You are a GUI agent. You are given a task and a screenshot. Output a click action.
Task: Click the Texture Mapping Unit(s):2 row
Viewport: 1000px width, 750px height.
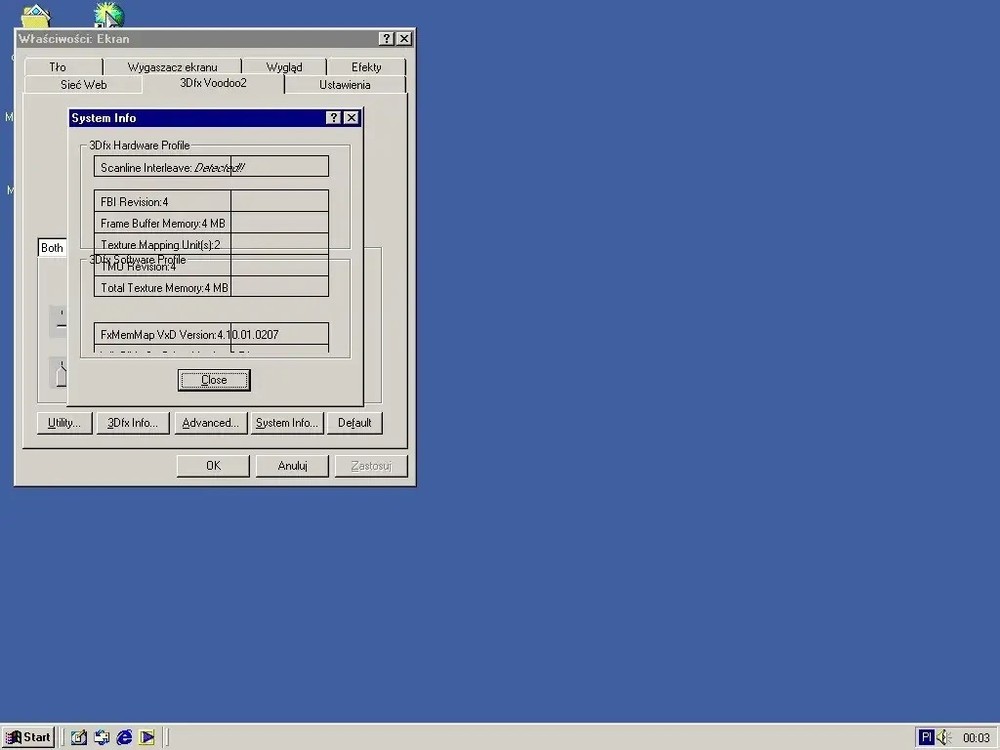click(211, 244)
